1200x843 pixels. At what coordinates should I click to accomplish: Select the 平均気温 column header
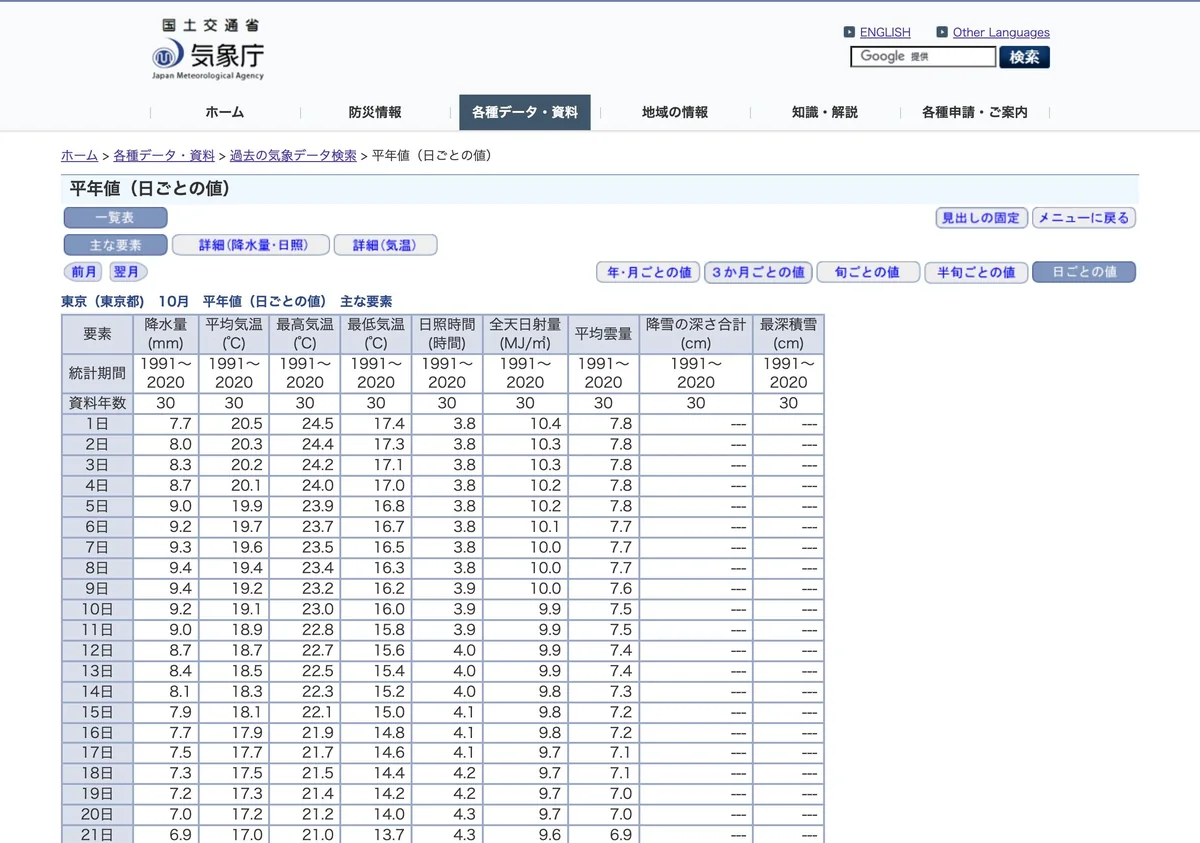(x=234, y=334)
